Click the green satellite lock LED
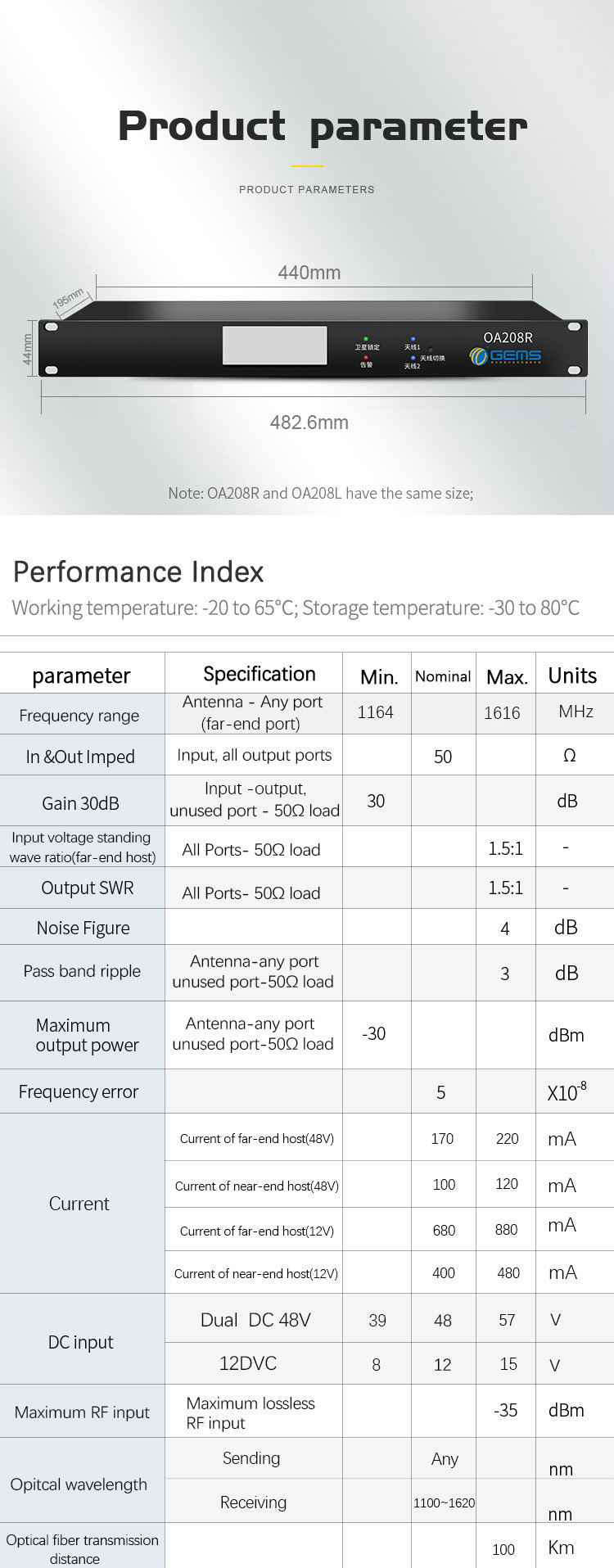 (366, 338)
